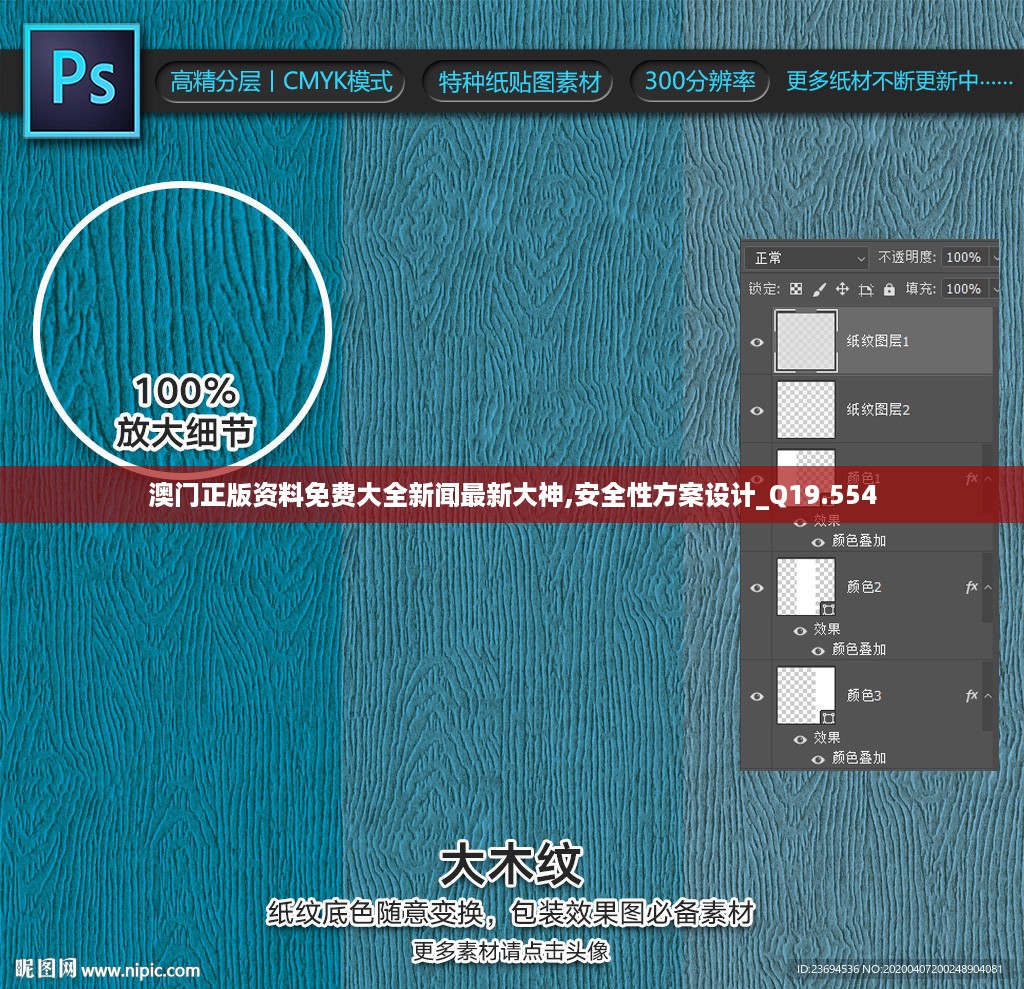Open the 正常 blend mode dropdown
The height and width of the screenshot is (989, 1024).
(x=808, y=258)
